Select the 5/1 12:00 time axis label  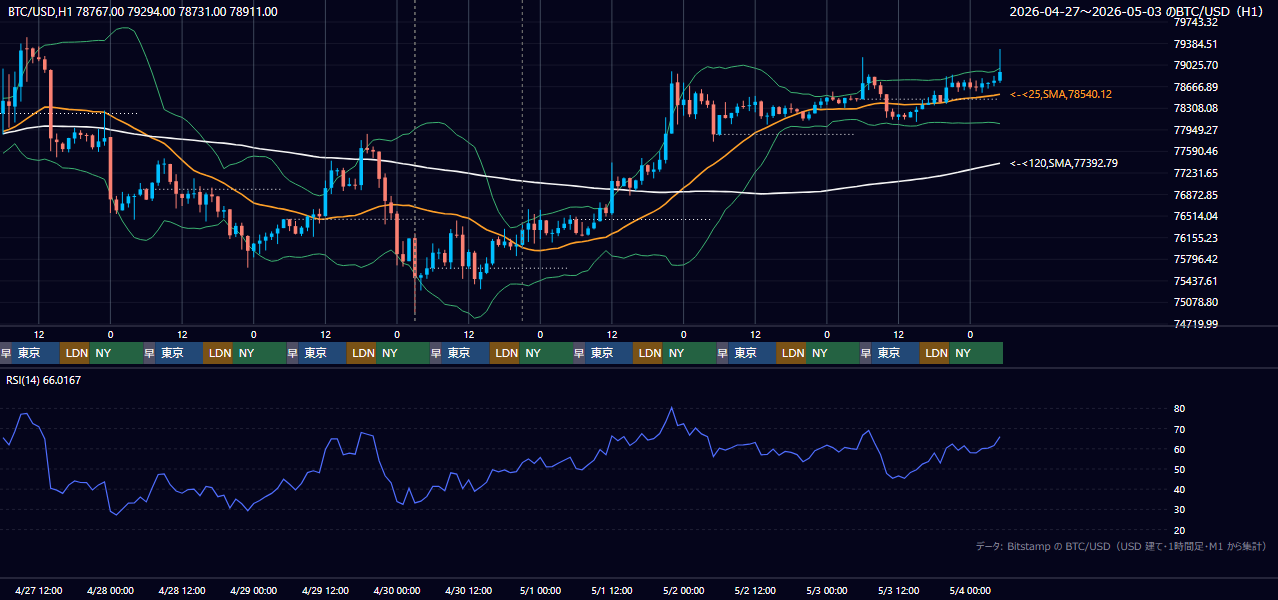(x=612, y=590)
